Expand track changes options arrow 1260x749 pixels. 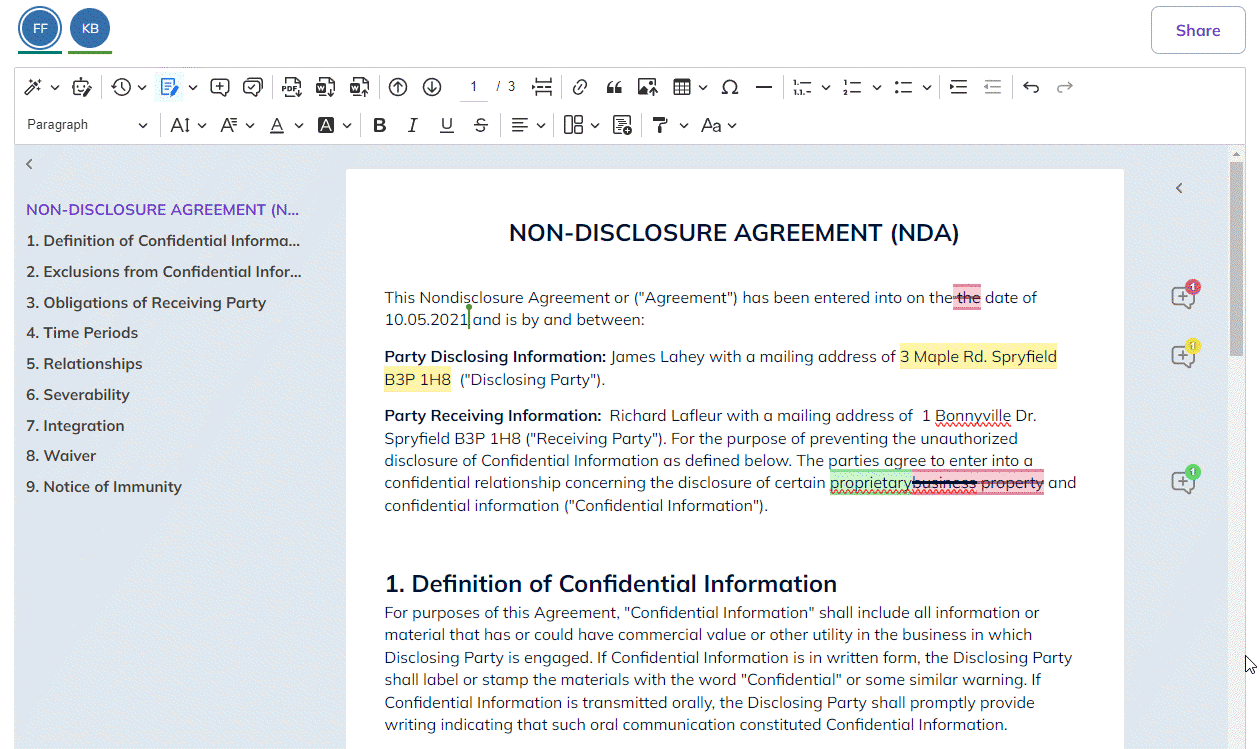click(193, 88)
